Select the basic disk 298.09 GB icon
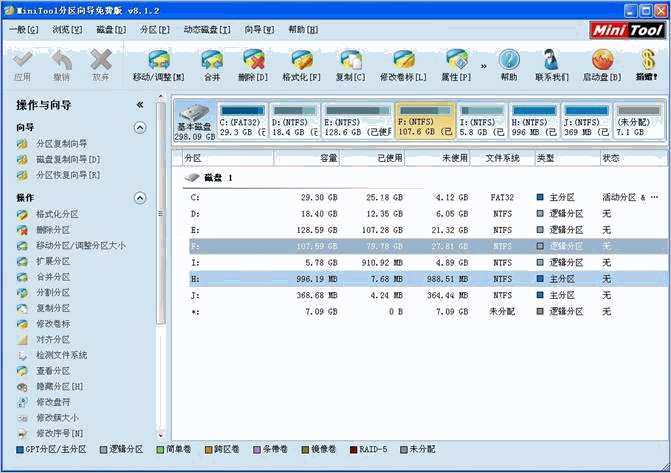671x473 pixels. coord(195,121)
